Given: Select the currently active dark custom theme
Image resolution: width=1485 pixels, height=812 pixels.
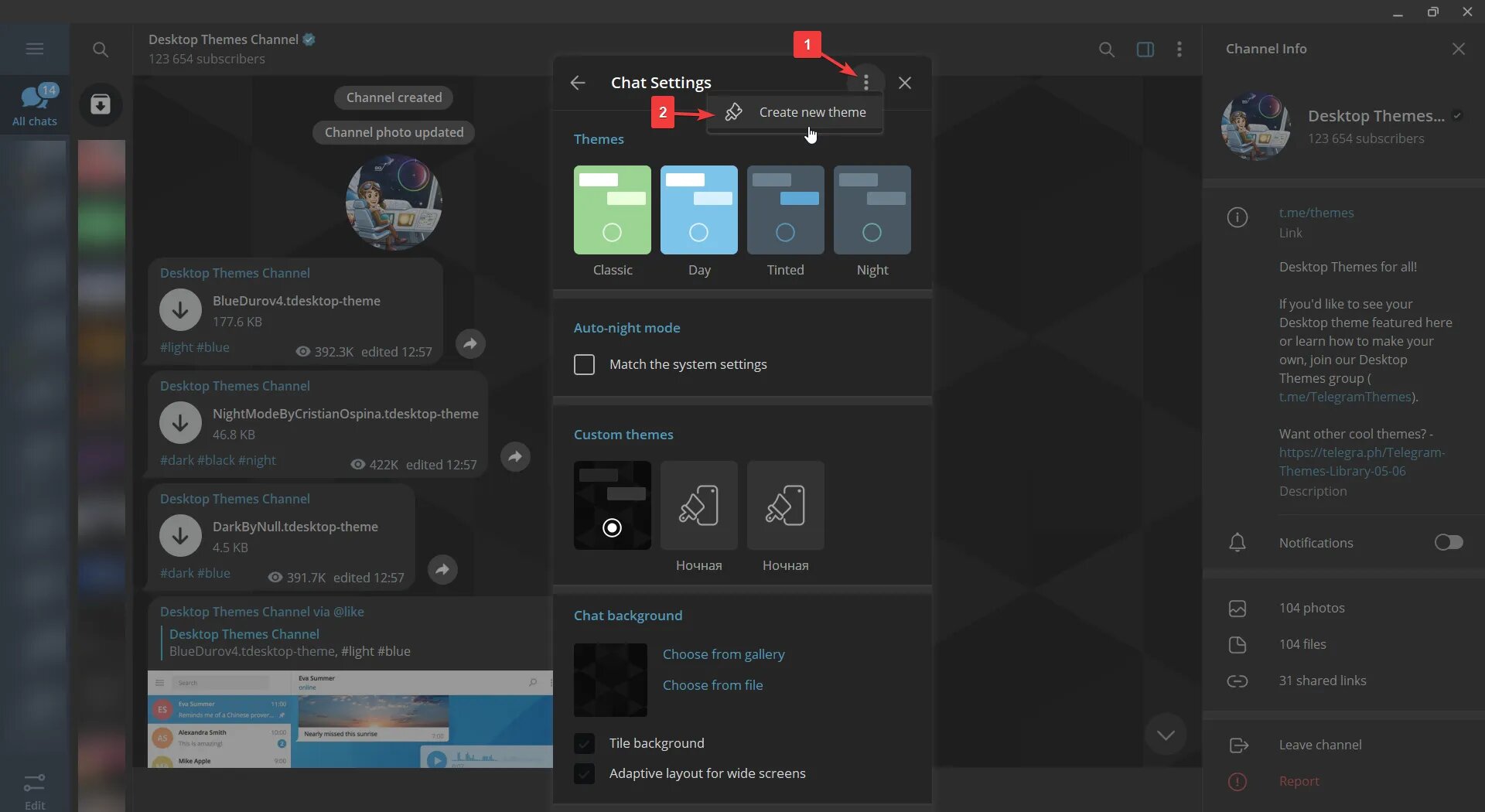Looking at the screenshot, I should (613, 505).
